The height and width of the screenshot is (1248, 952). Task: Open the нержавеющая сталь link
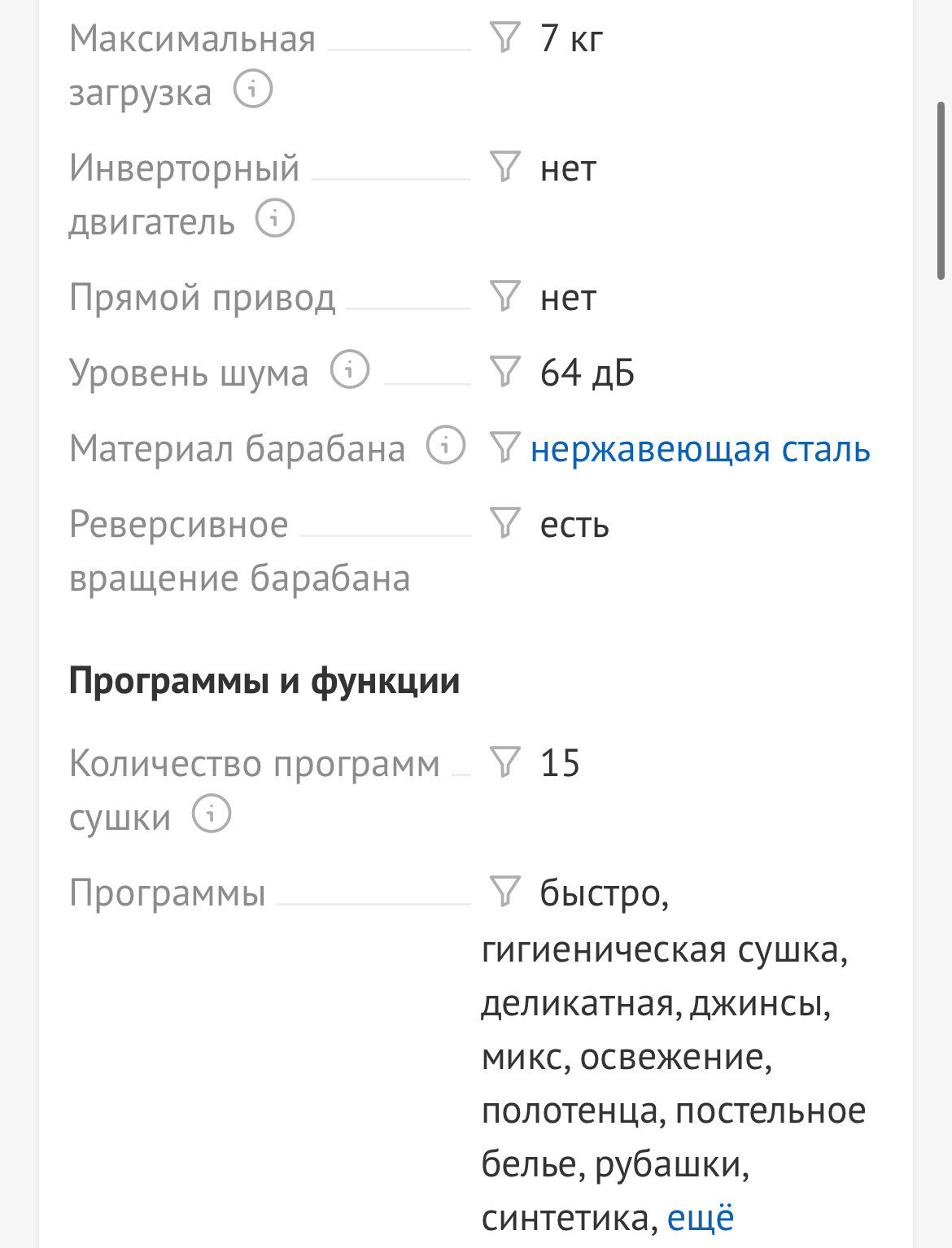point(700,449)
